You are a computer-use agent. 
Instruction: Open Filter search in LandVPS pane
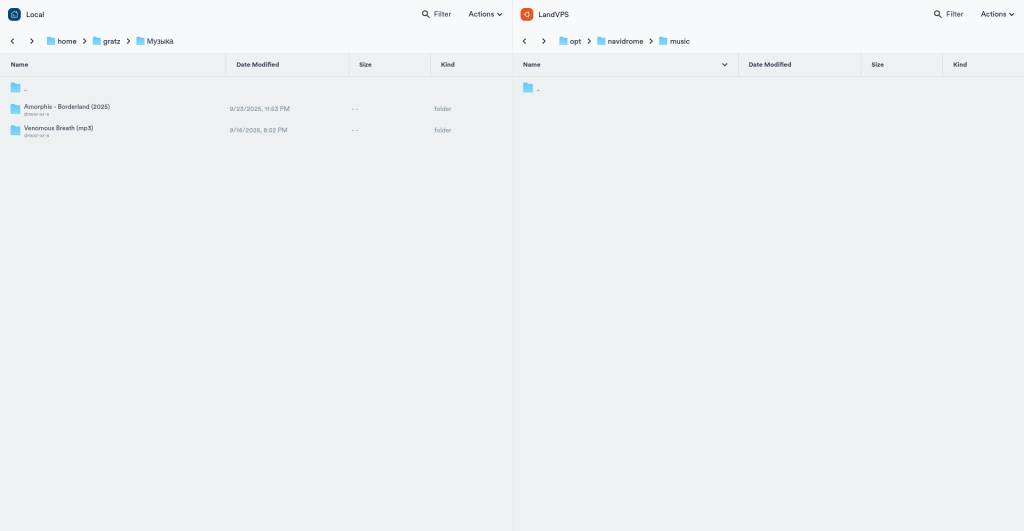click(x=948, y=14)
